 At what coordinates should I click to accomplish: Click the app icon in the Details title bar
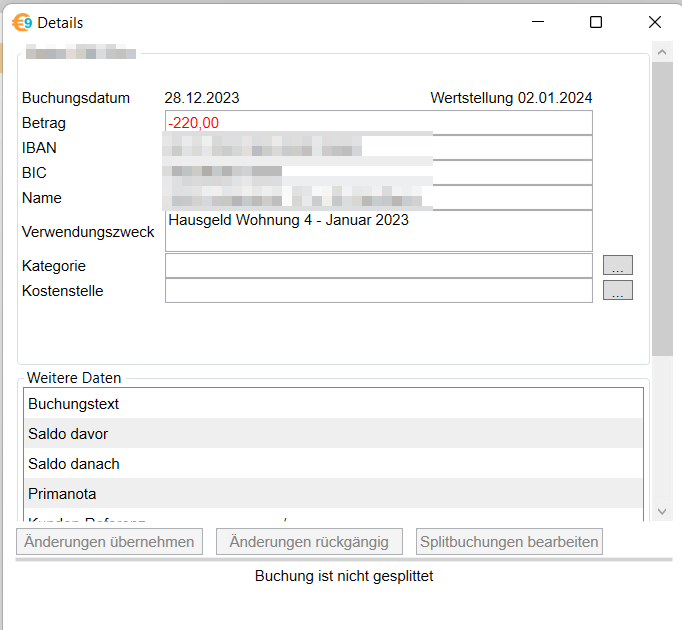point(22,22)
